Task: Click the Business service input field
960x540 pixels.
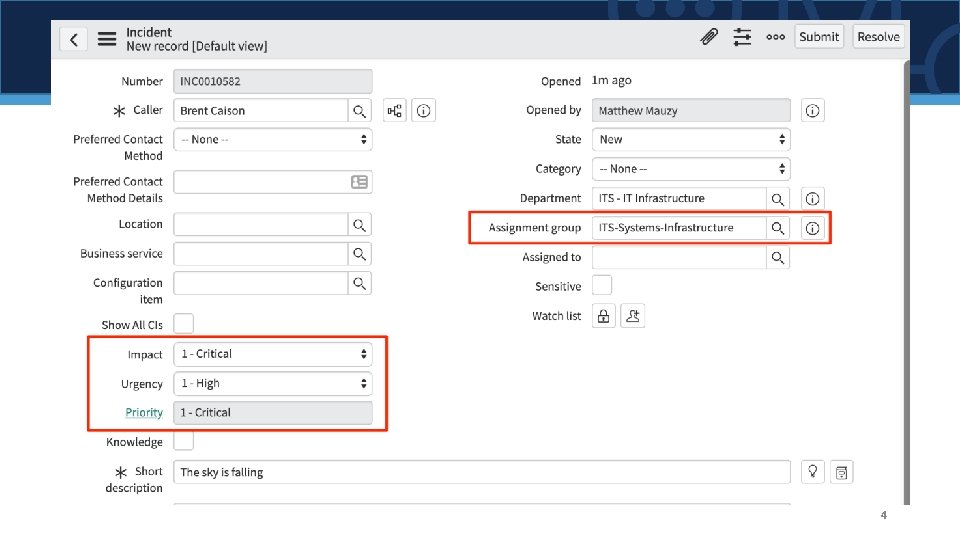Action: (261, 253)
